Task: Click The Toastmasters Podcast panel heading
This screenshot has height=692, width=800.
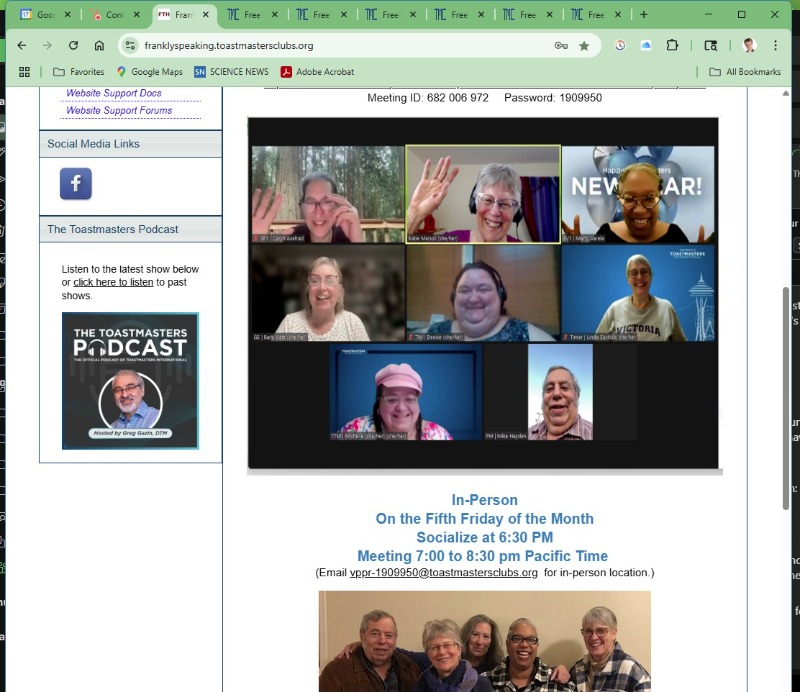Action: (x=113, y=229)
